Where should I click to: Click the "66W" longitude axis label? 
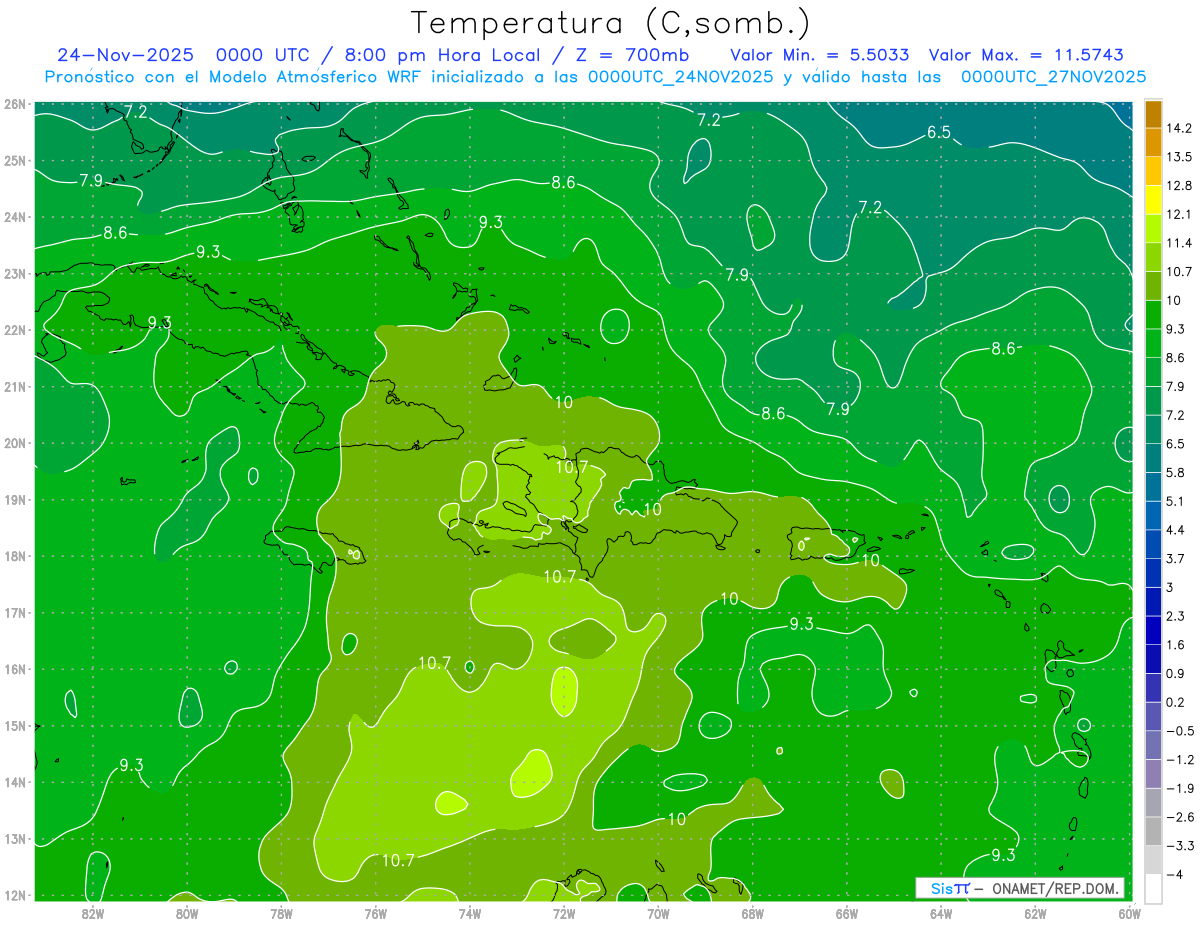click(x=847, y=913)
